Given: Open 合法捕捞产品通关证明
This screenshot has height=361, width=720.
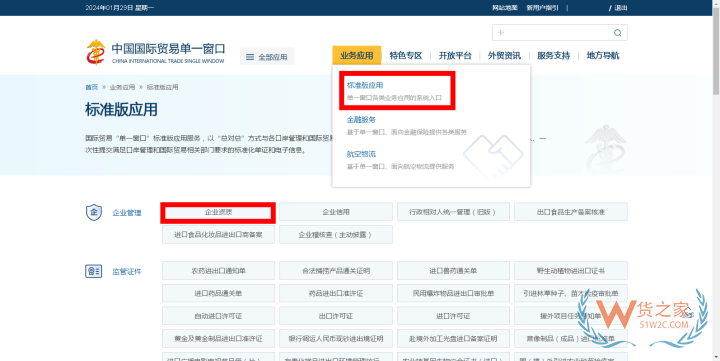Looking at the screenshot, I should (336, 271).
